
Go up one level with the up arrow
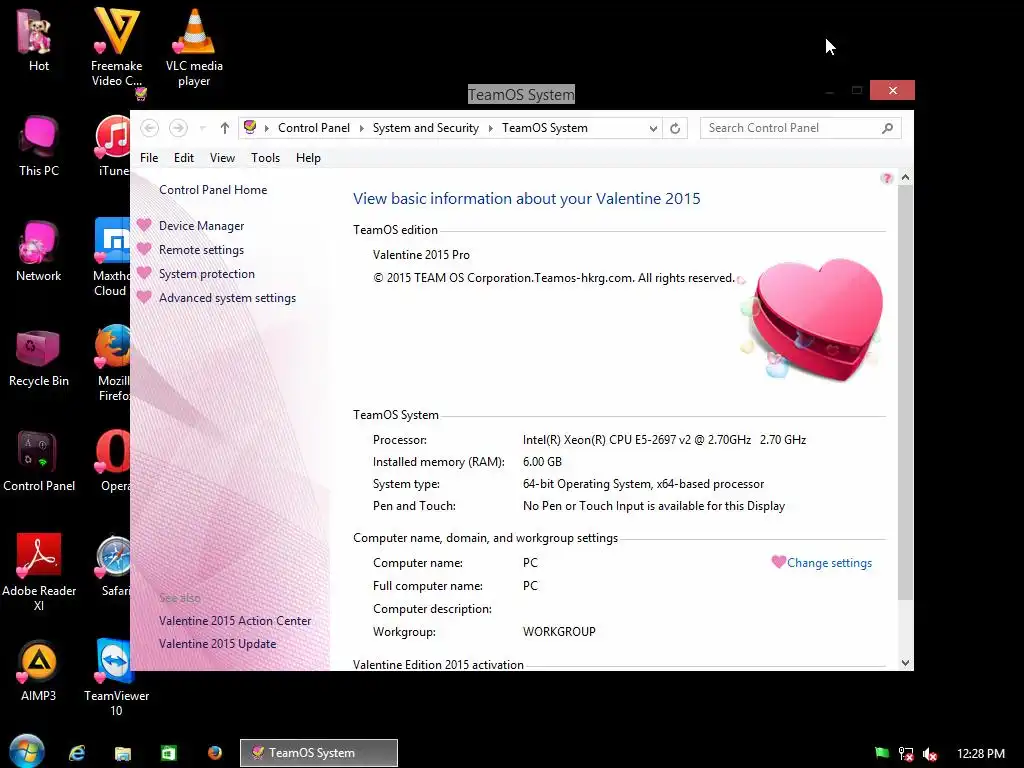point(225,128)
